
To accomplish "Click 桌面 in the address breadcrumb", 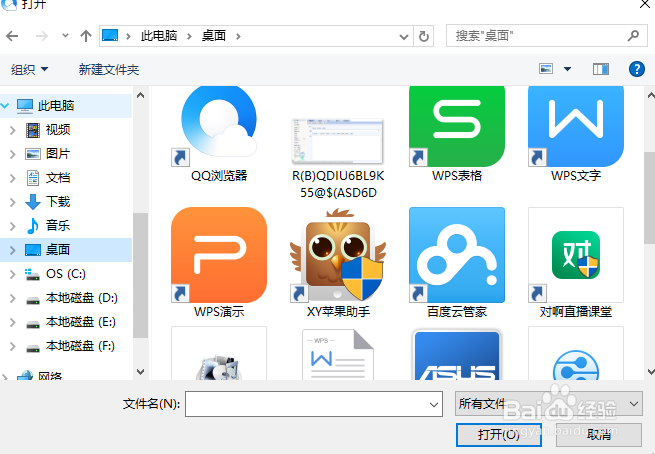I will (x=214, y=36).
